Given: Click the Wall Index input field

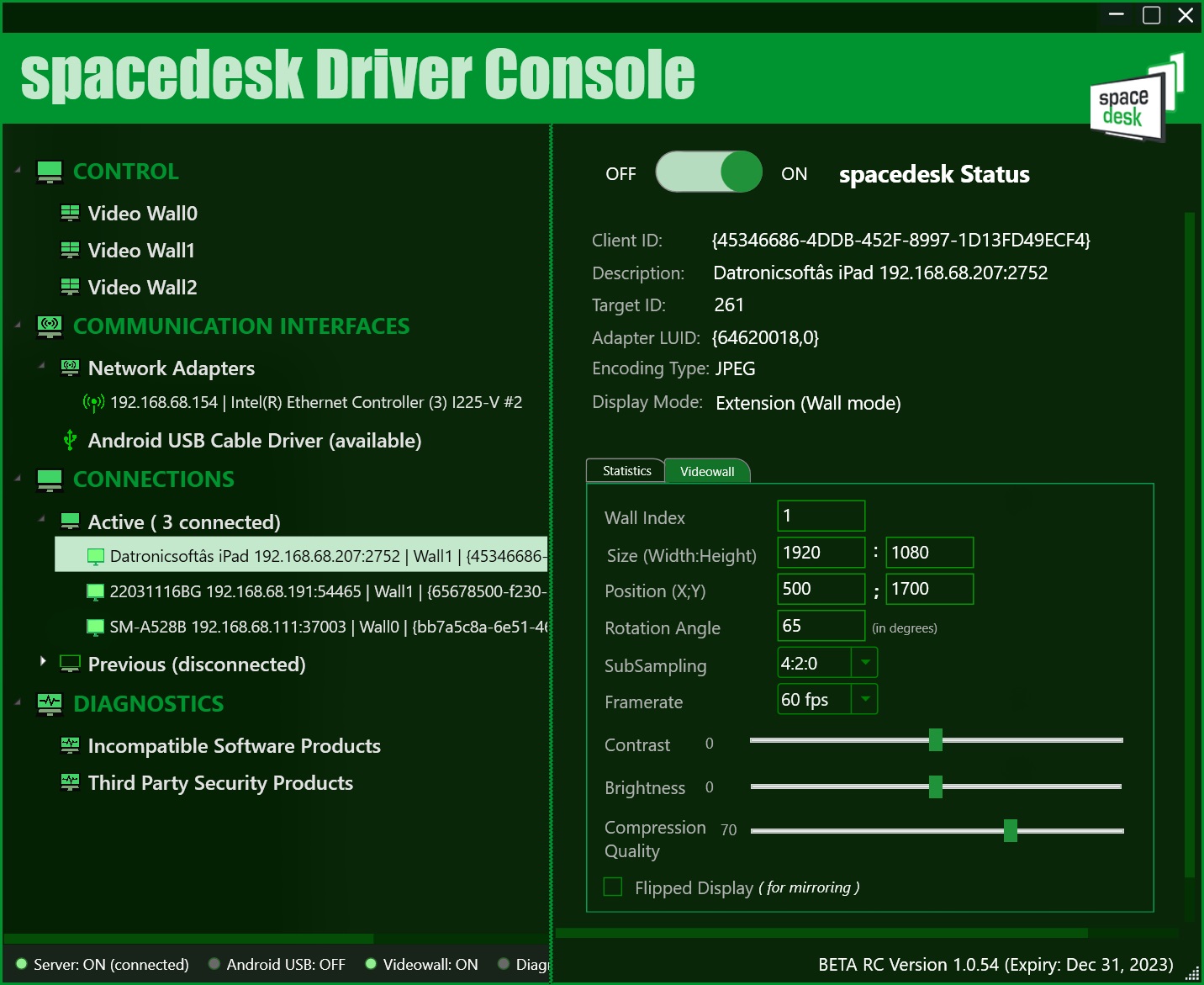Looking at the screenshot, I should click(821, 516).
